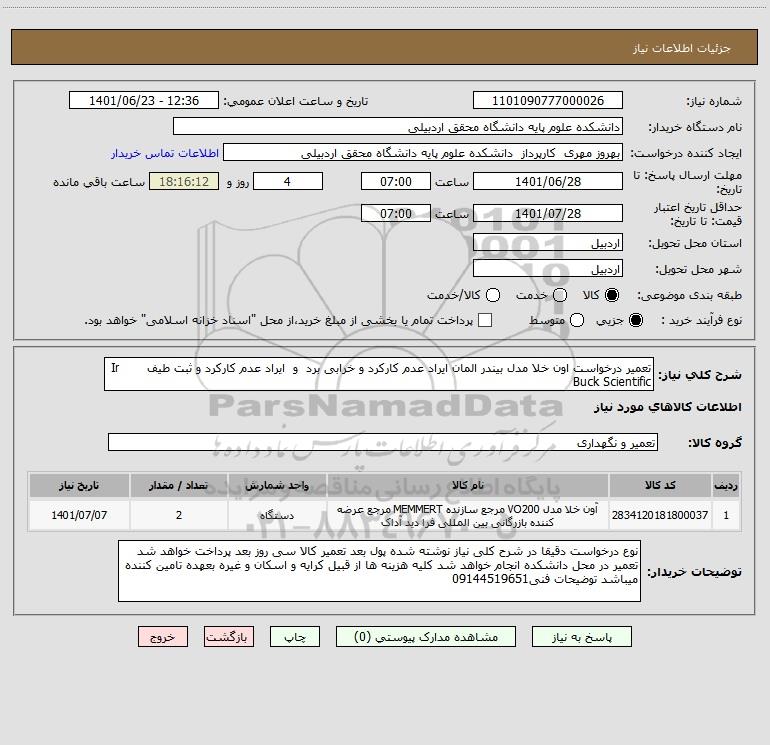Click the announcement date field 1401/06/23 - 12:36
Image resolution: width=770 pixels, height=745 pixels.
[x=144, y=101]
